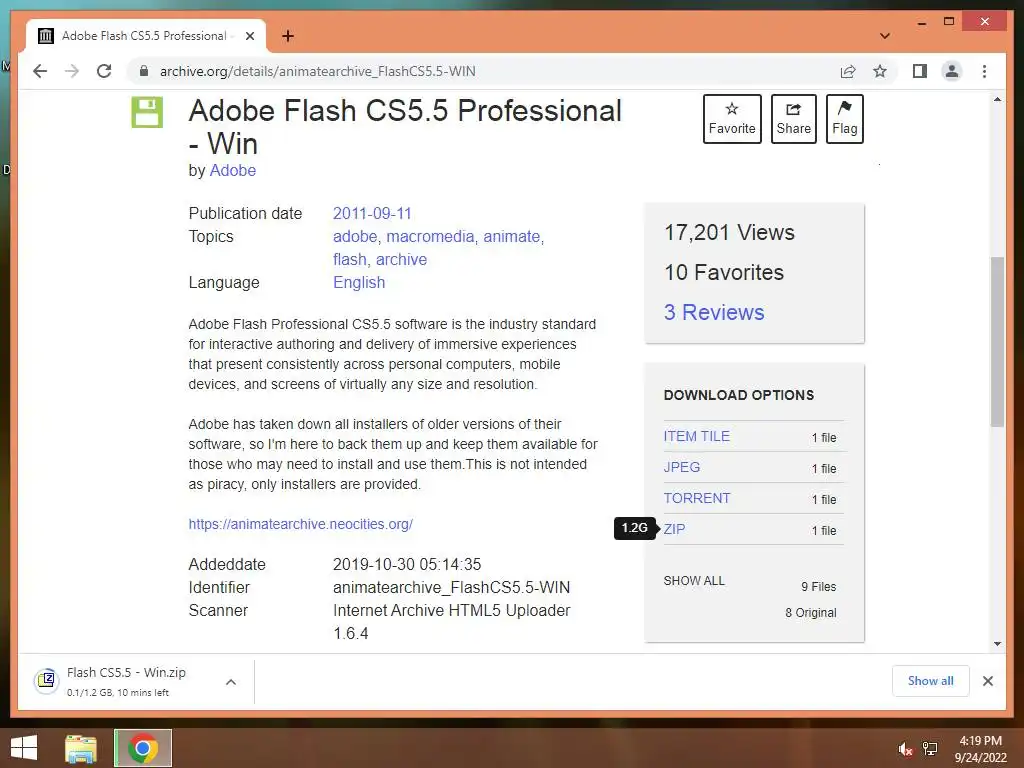Image resolution: width=1024 pixels, height=768 pixels.
Task: Open the archive topic link
Action: click(x=401, y=259)
